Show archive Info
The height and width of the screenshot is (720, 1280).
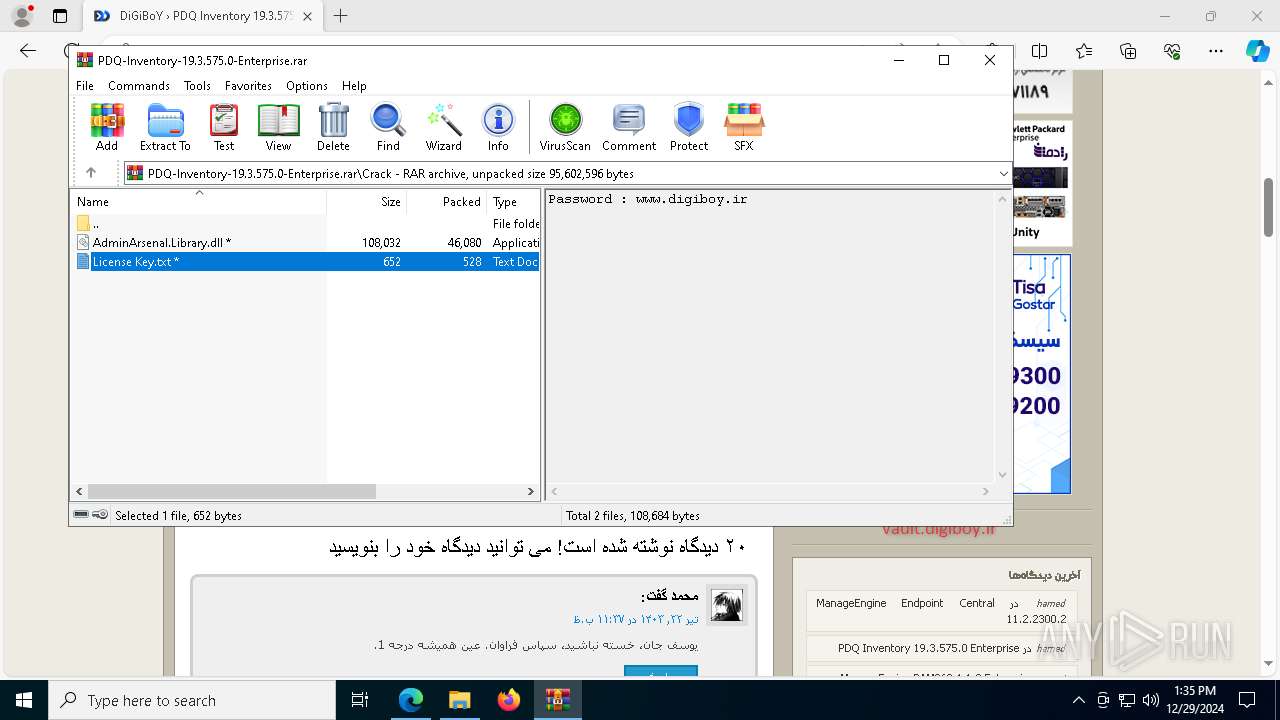(x=498, y=127)
